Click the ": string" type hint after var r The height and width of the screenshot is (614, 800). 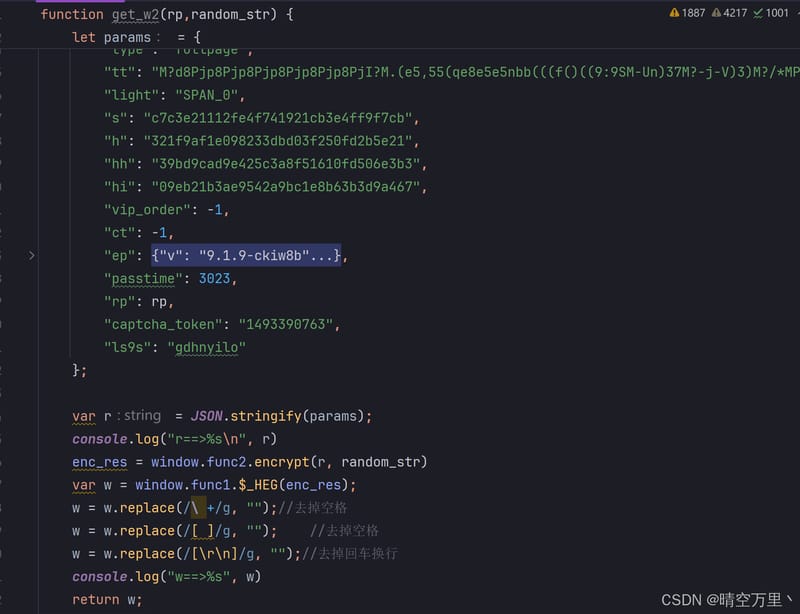139,416
